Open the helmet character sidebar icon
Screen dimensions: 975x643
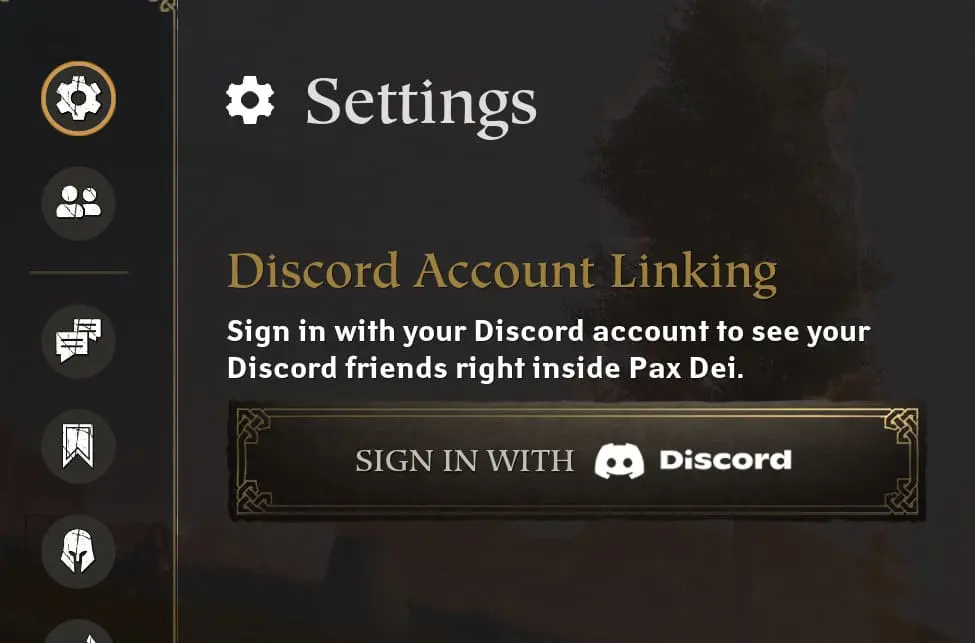[78, 552]
